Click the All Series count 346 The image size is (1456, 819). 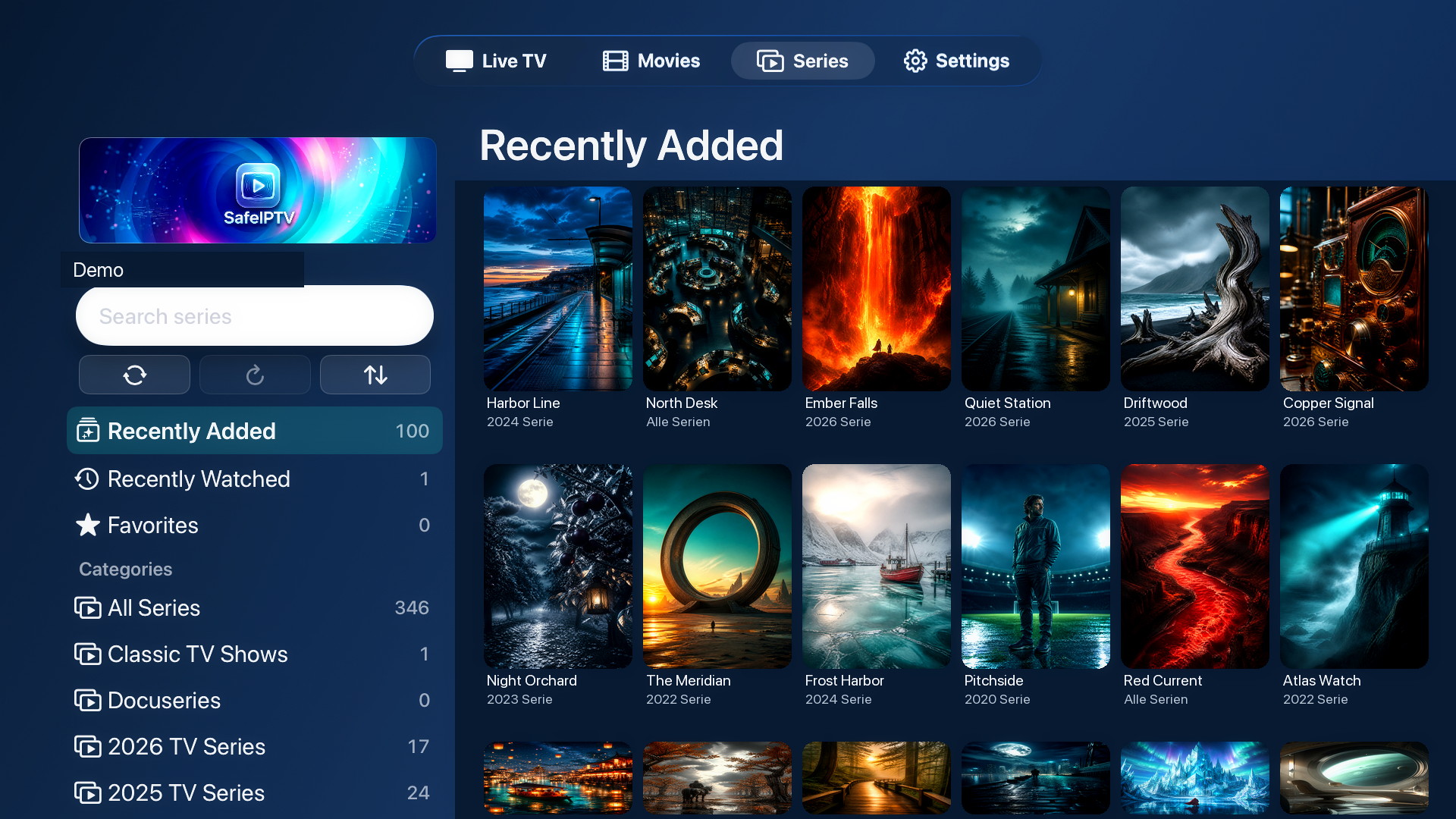pyautogui.click(x=412, y=607)
